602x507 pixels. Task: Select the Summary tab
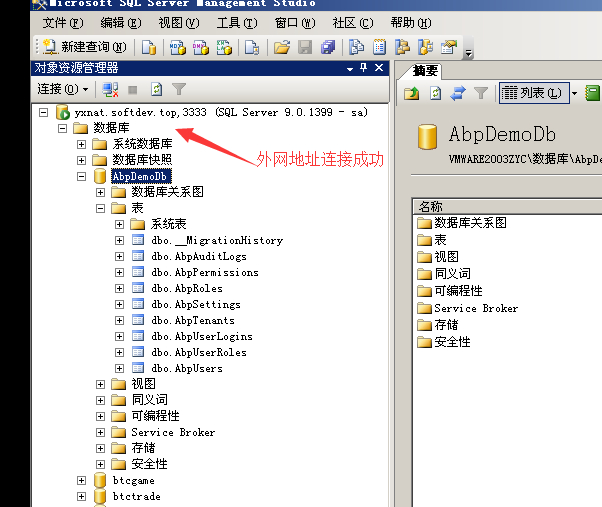425,71
